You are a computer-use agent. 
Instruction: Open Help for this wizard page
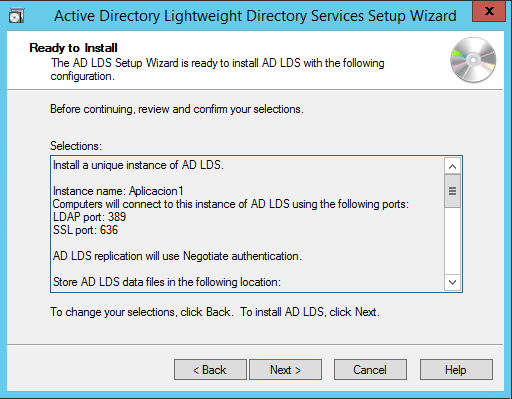pos(456,370)
